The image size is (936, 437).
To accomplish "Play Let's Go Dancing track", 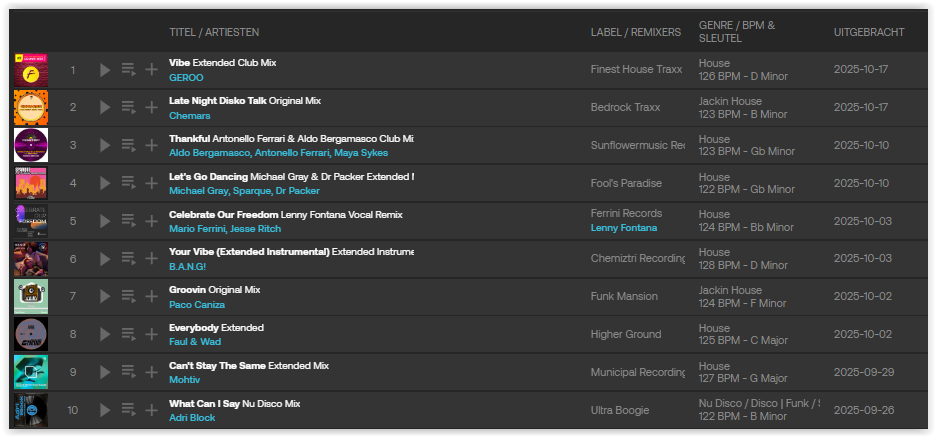I will click(105, 183).
